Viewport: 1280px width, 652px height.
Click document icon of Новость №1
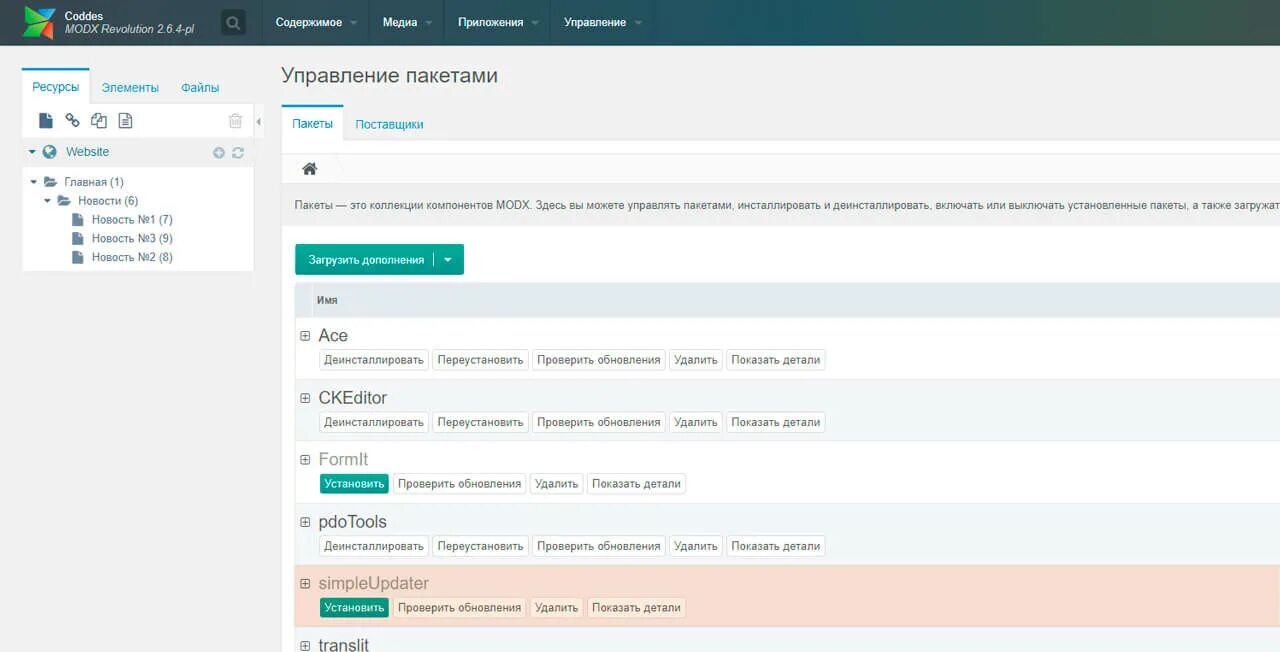[x=77, y=219]
